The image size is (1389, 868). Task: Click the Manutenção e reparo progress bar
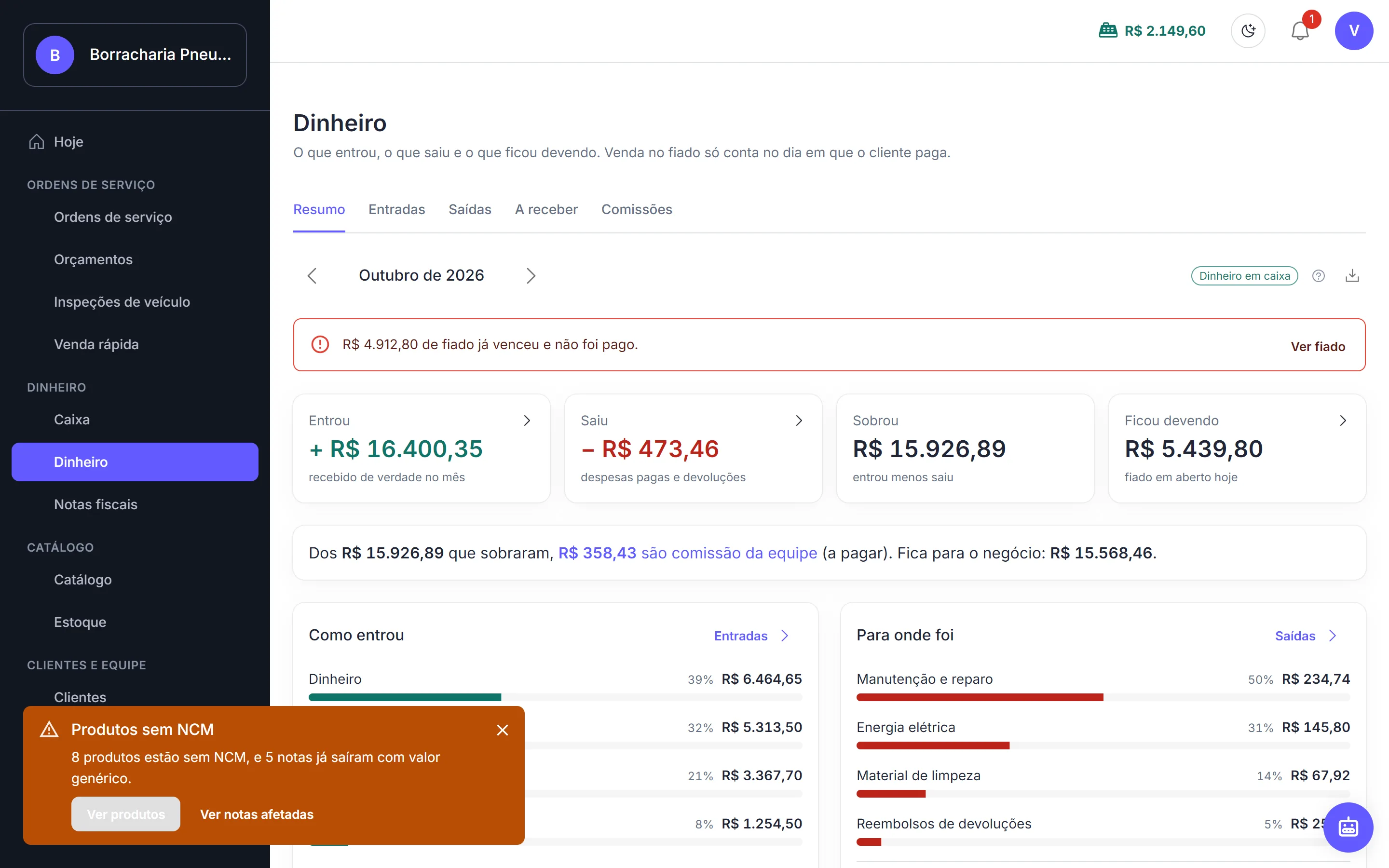(1103, 697)
